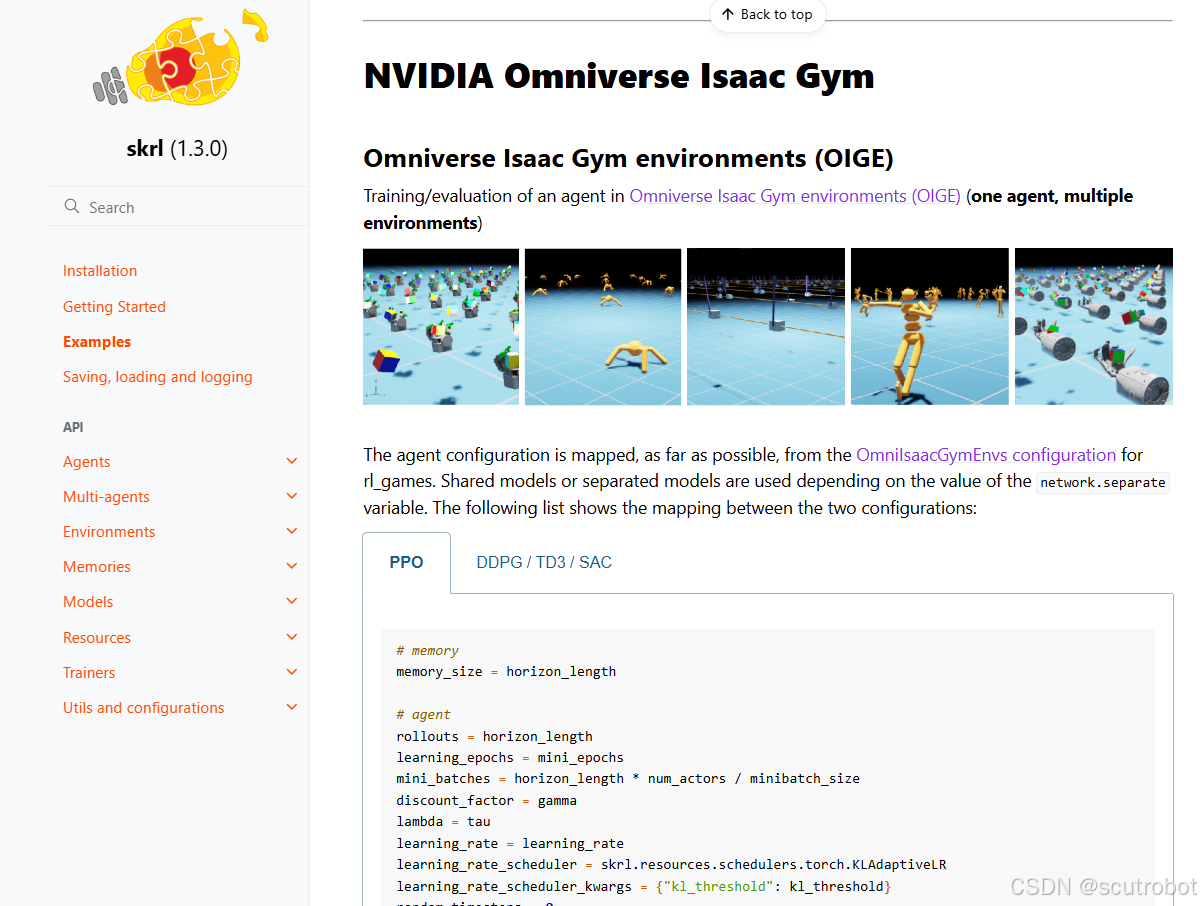
Task: Expand the Agents chevron
Action: (292, 461)
